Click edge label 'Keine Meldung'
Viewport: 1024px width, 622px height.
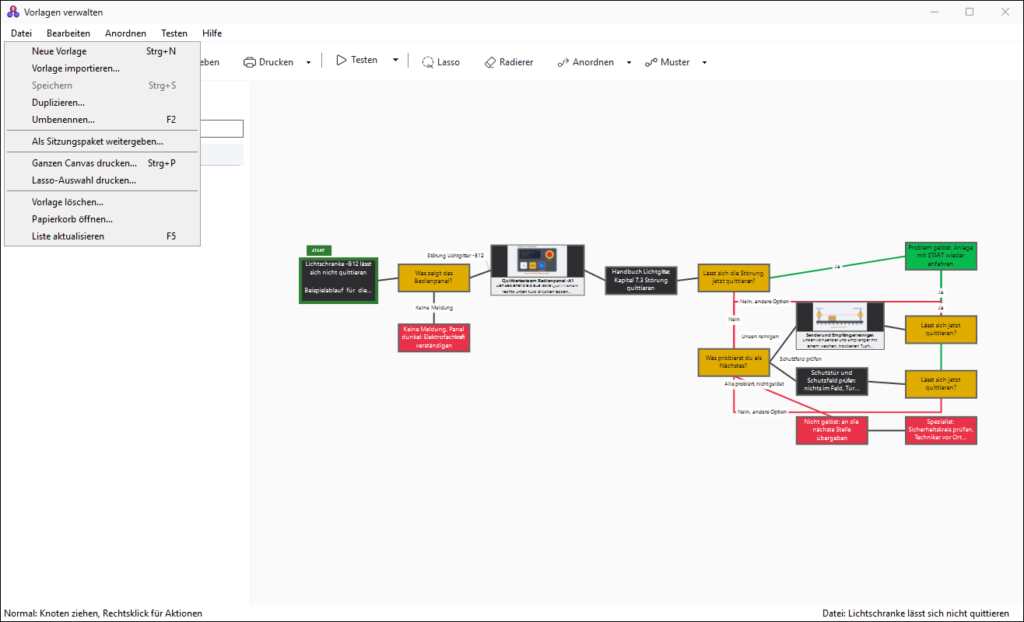(x=434, y=307)
